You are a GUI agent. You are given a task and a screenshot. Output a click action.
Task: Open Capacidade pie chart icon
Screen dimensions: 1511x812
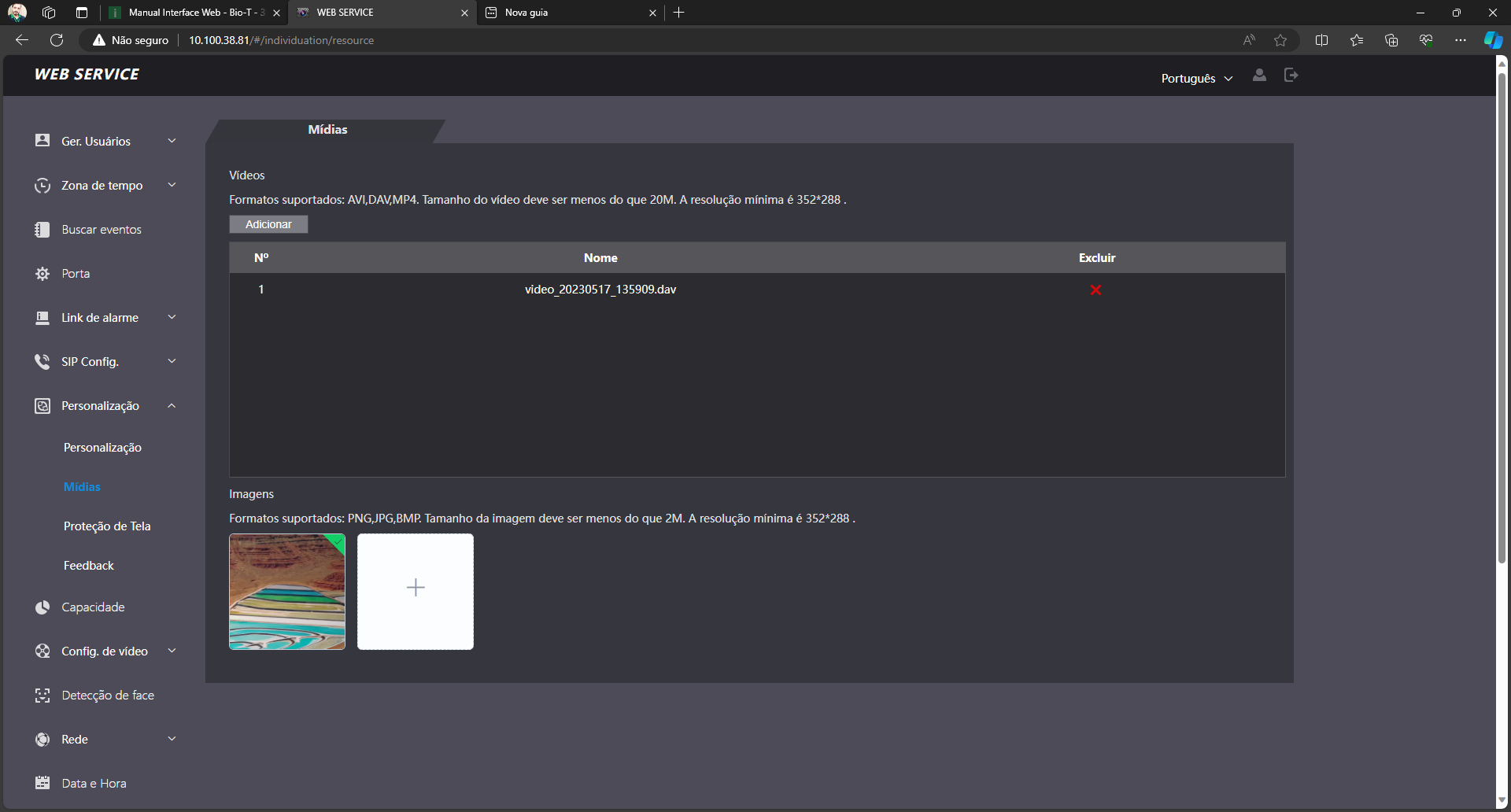click(x=42, y=607)
